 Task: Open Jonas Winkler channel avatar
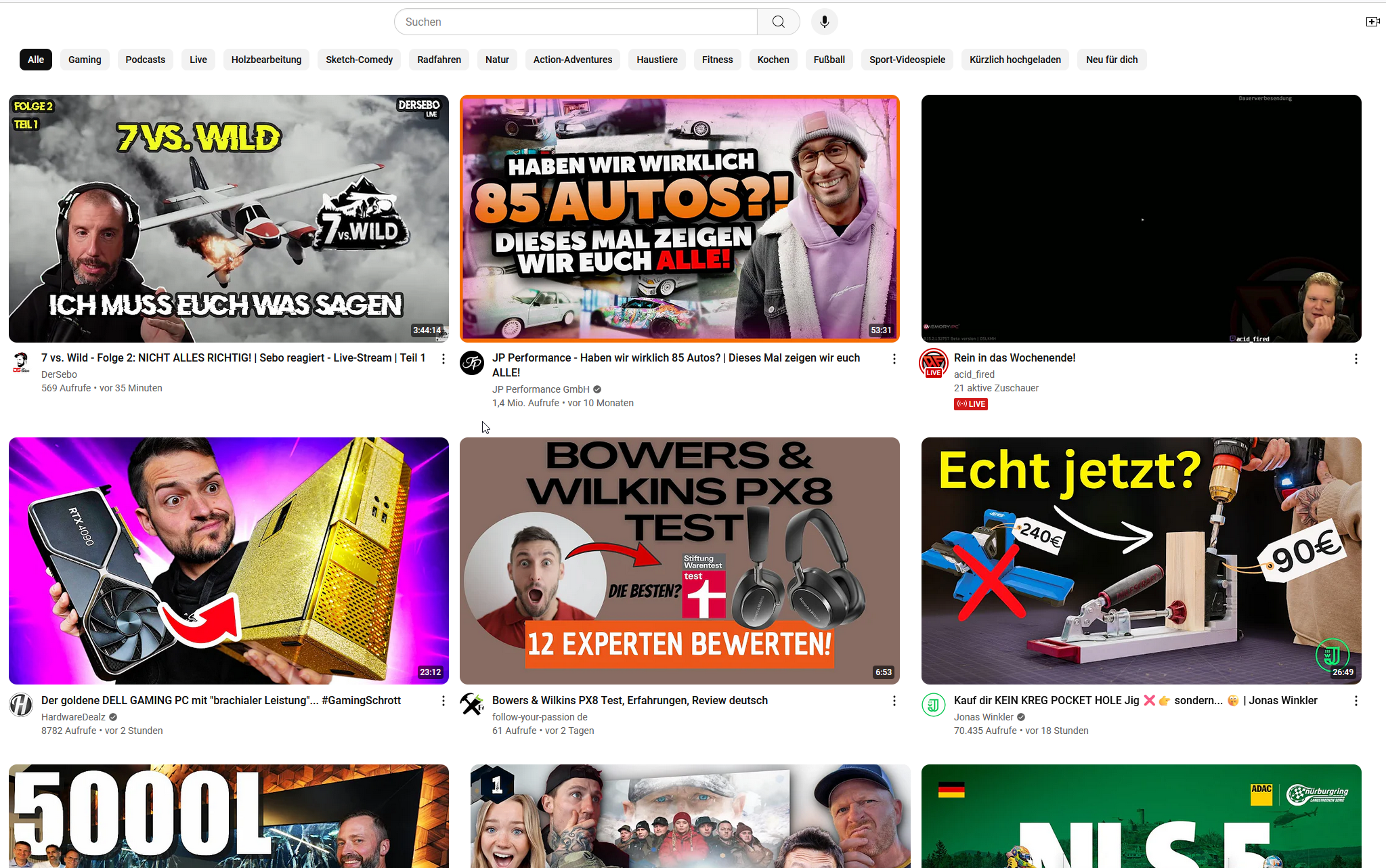[x=933, y=705]
